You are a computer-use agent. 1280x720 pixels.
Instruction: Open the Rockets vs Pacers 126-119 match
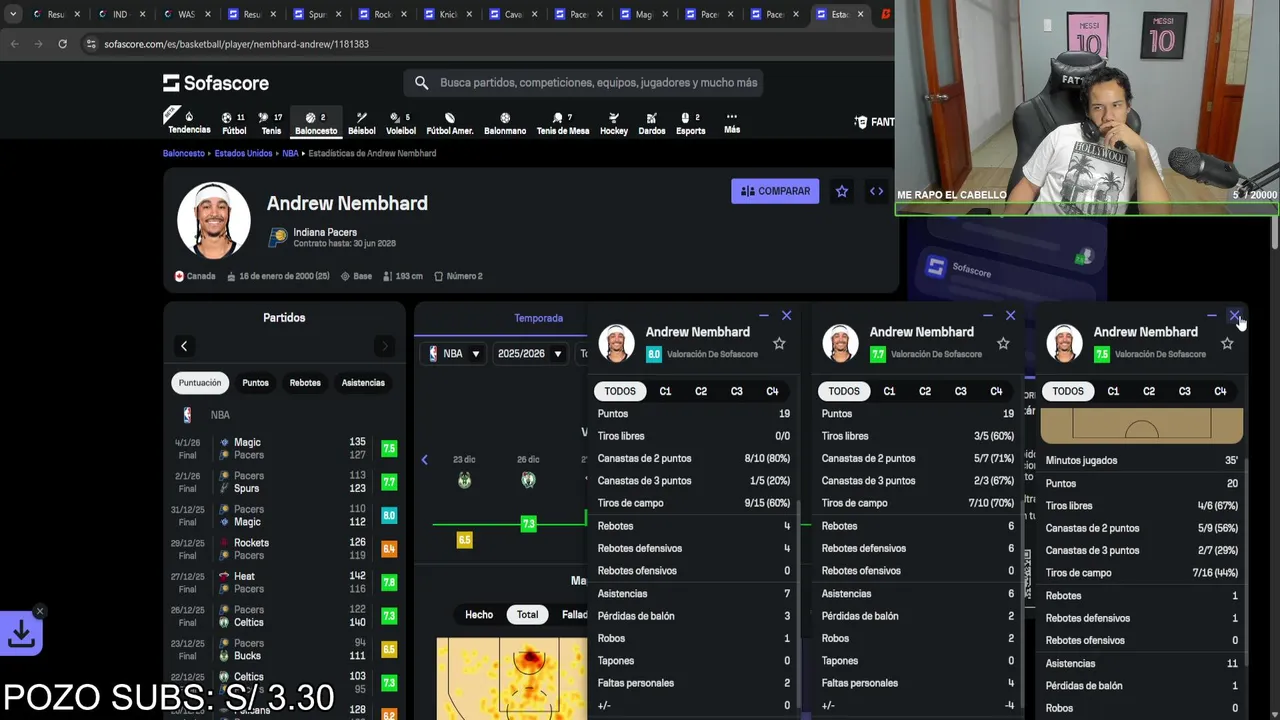coord(285,549)
